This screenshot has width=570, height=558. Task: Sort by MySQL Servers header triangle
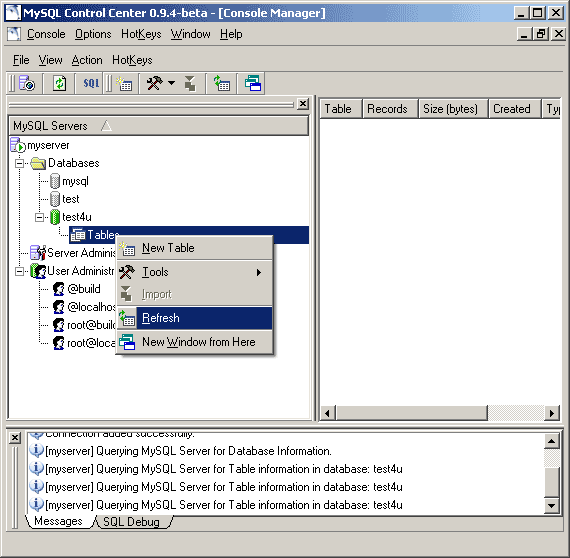click(x=106, y=126)
